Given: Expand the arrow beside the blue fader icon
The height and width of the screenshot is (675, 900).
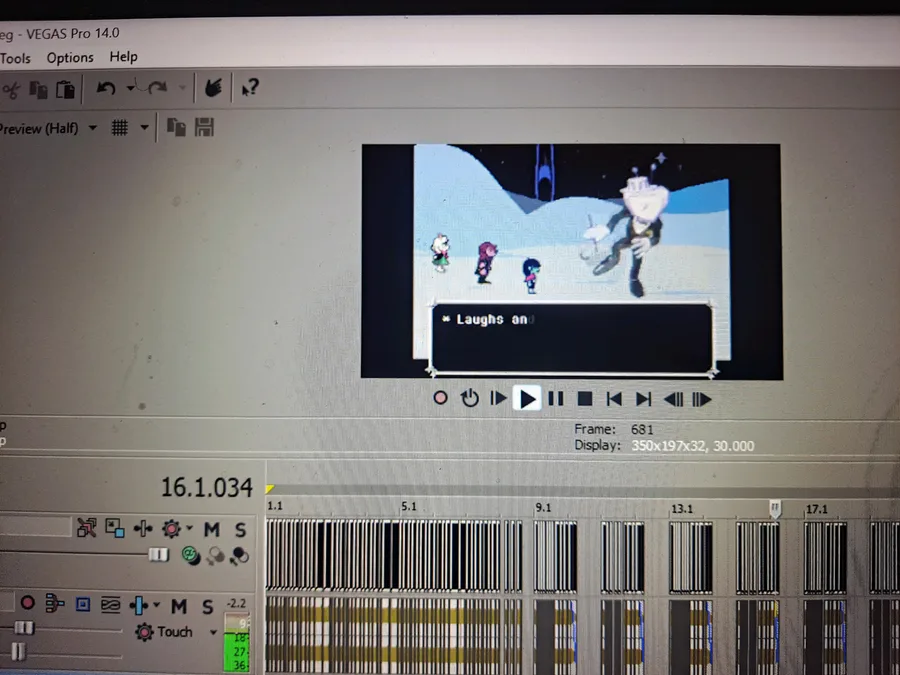Looking at the screenshot, I should click(x=156, y=605).
